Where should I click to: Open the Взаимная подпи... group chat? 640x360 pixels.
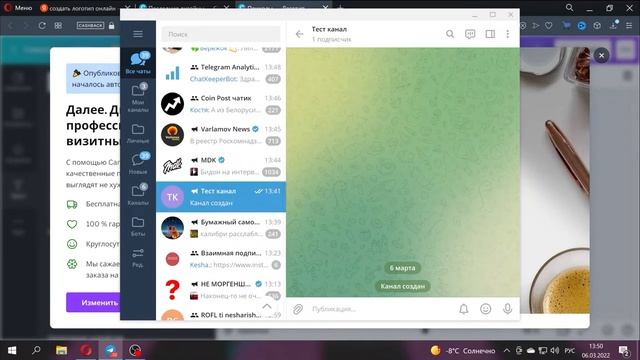coord(221,259)
